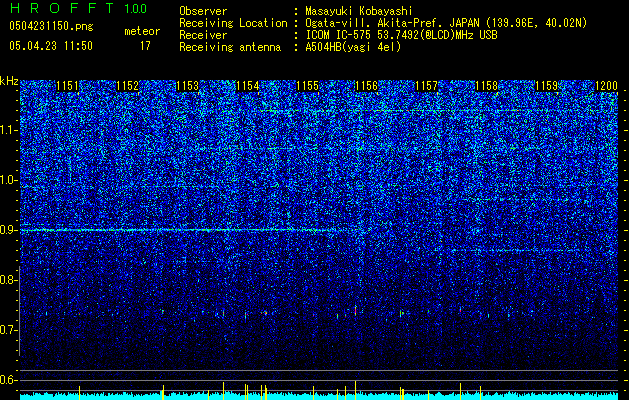Select observer name Masayuki Kobayashi
The width and height of the screenshot is (629, 400).
click(x=359, y=11)
